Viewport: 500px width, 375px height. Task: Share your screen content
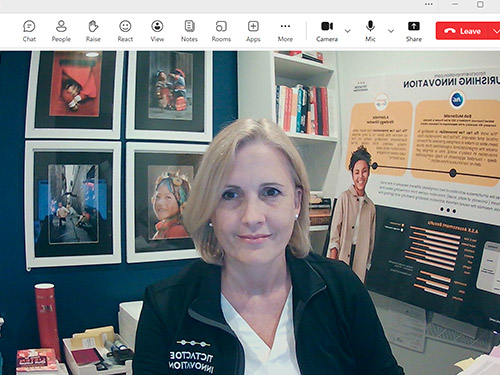[x=414, y=31]
